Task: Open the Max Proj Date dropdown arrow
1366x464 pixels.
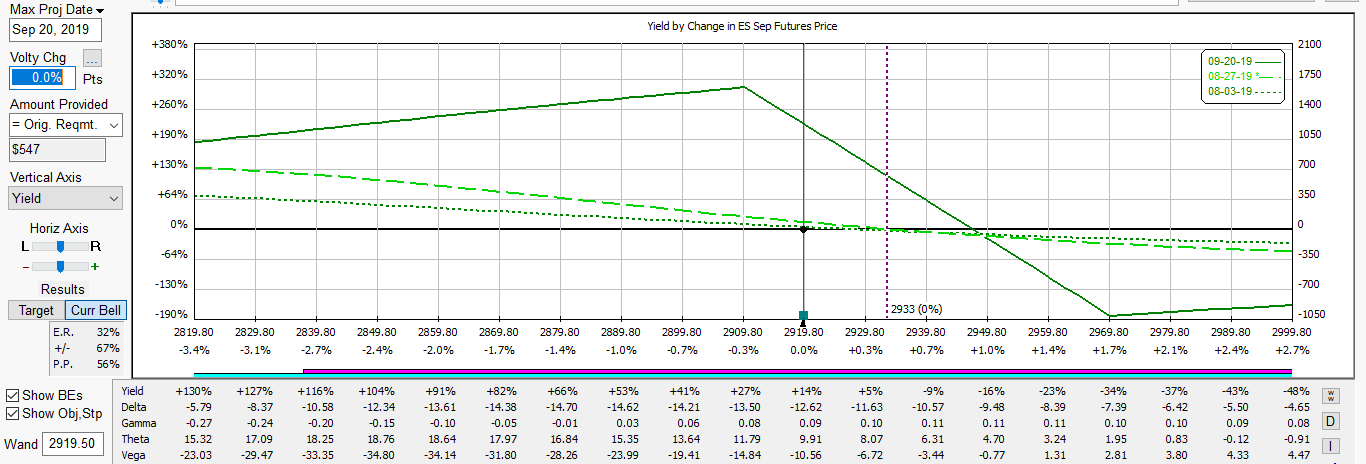Action: (100, 10)
